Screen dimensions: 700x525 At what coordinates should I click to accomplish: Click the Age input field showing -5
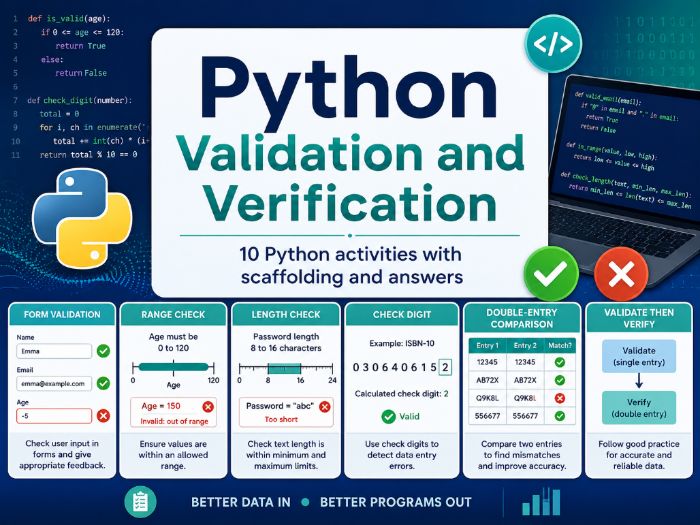click(54, 416)
